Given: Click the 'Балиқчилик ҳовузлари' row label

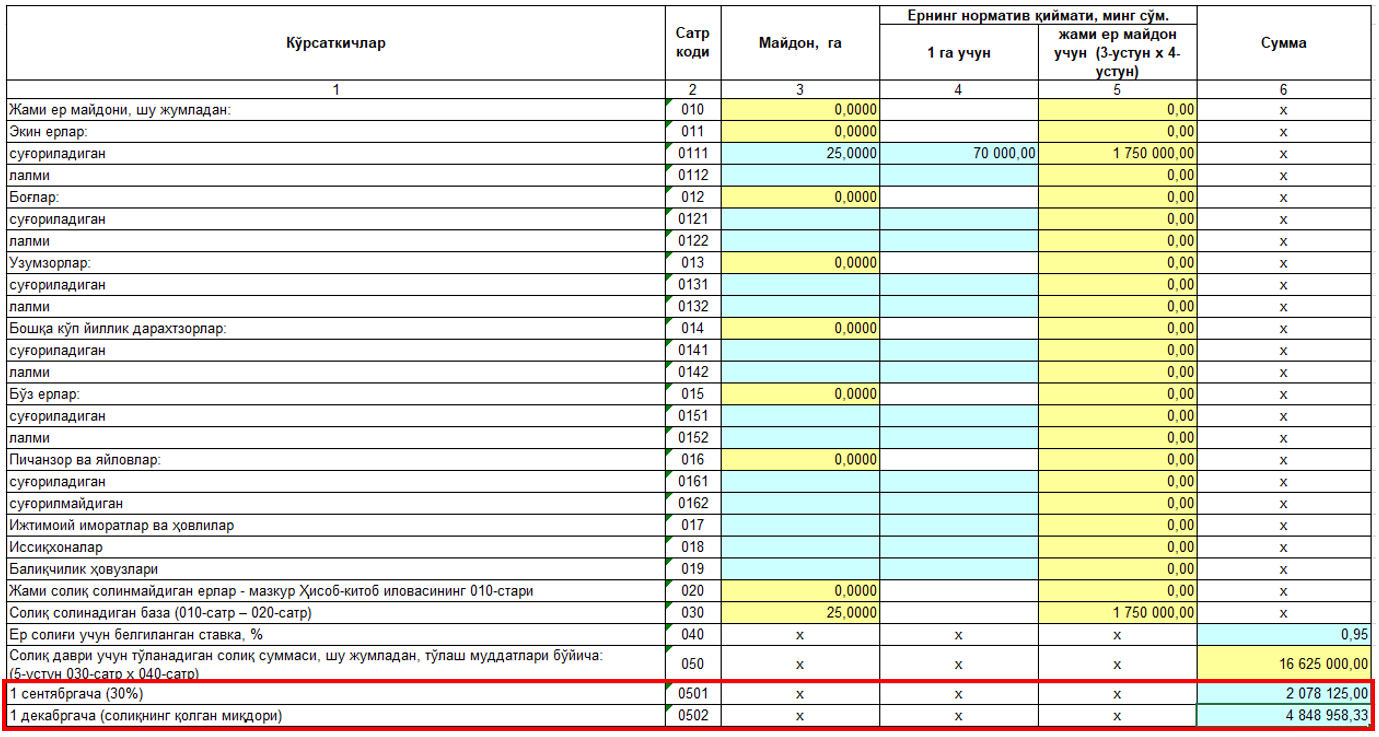Looking at the screenshot, I should [336, 569].
